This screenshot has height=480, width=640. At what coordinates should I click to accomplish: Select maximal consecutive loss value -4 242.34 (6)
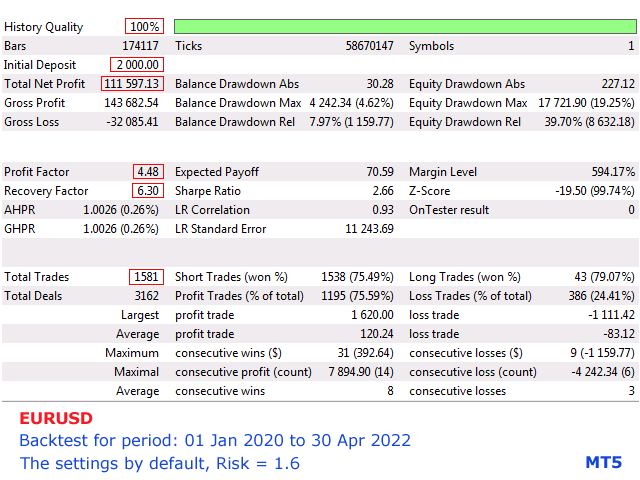click(604, 372)
